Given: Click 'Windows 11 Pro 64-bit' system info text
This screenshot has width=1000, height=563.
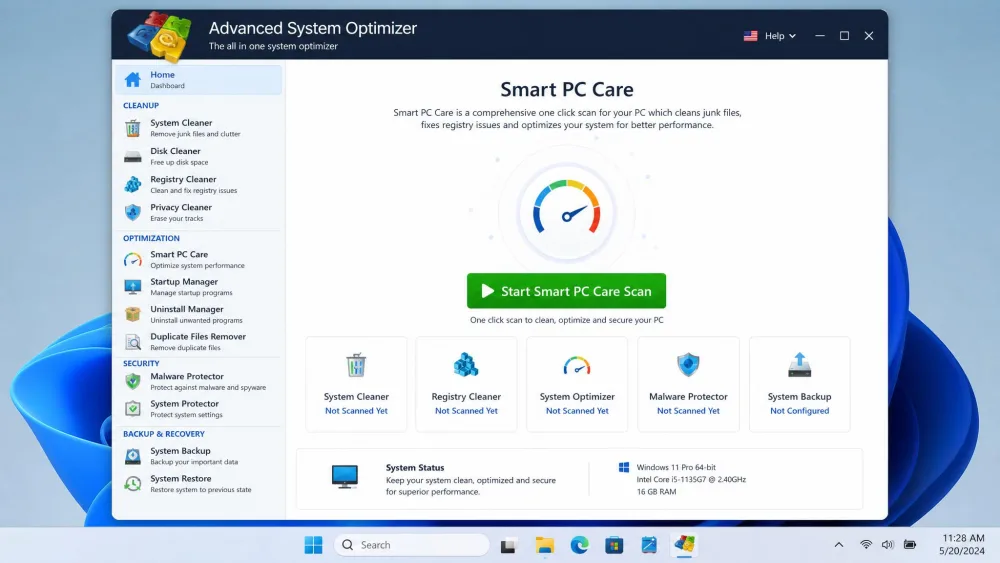Looking at the screenshot, I should click(x=676, y=467).
